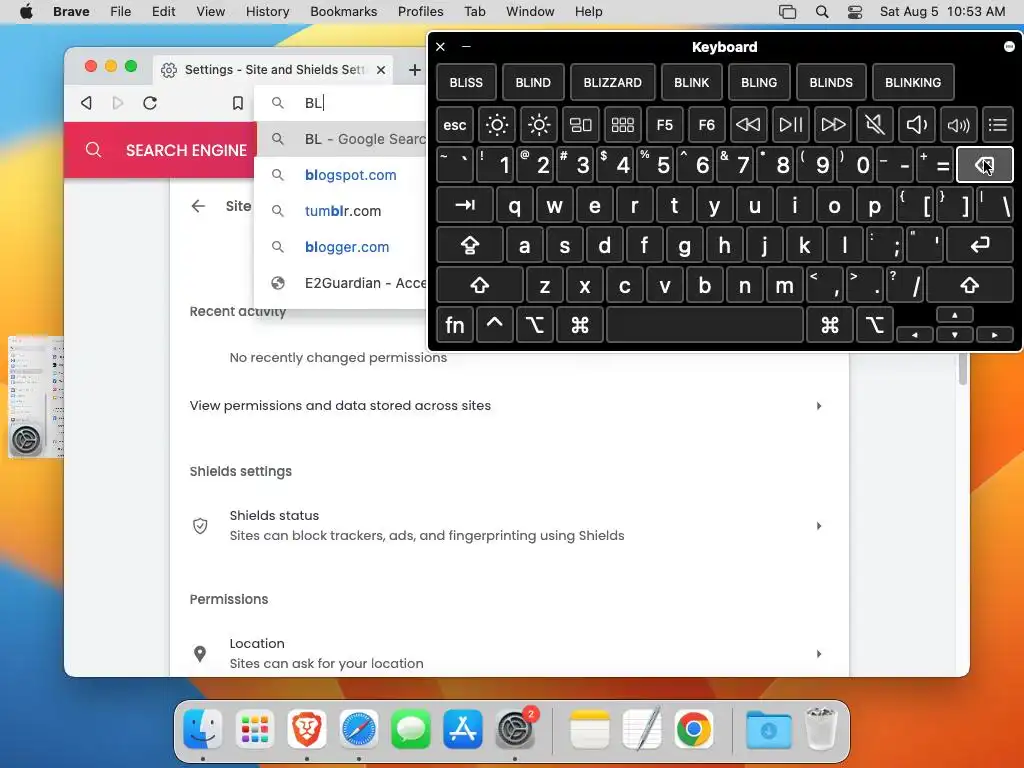Open Spotlight search in the menu bar
Viewport: 1024px width, 768px height.
point(822,12)
